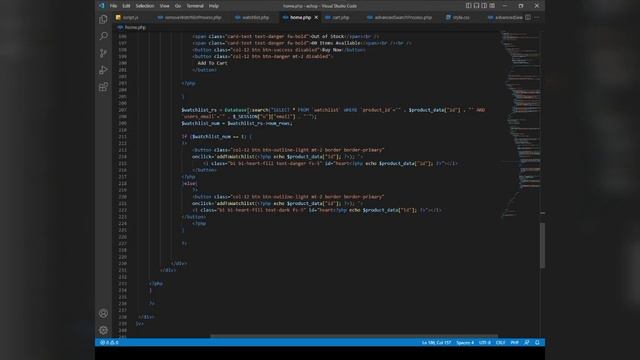Open editor More Actions ellipsis

coord(537,17)
